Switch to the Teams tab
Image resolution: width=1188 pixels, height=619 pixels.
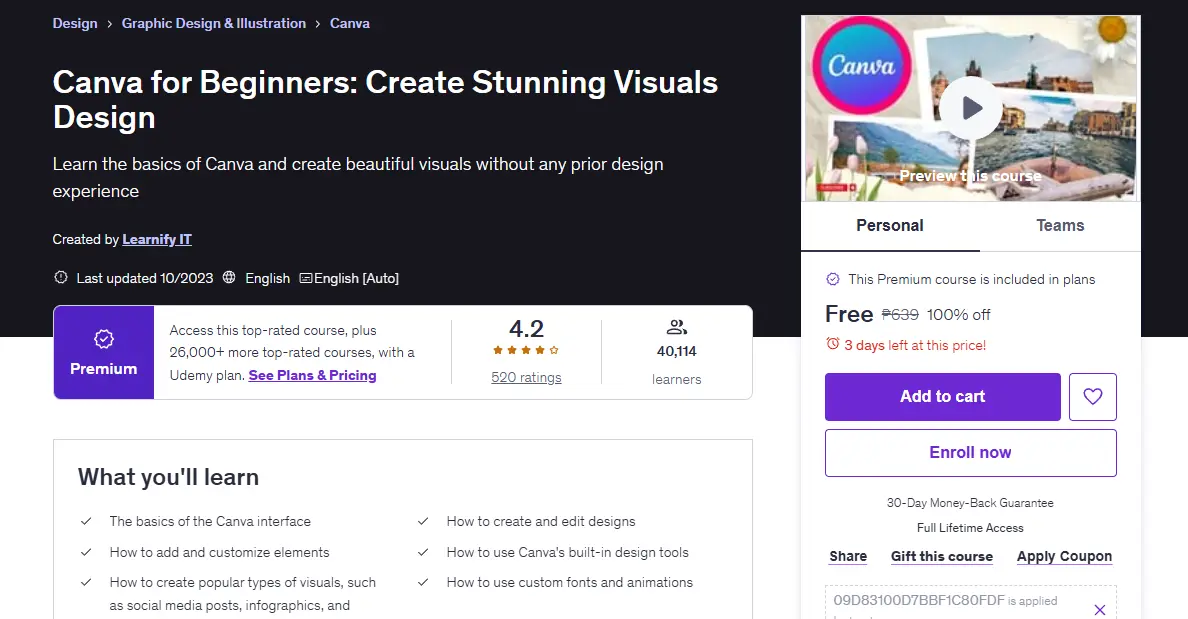click(x=1060, y=226)
